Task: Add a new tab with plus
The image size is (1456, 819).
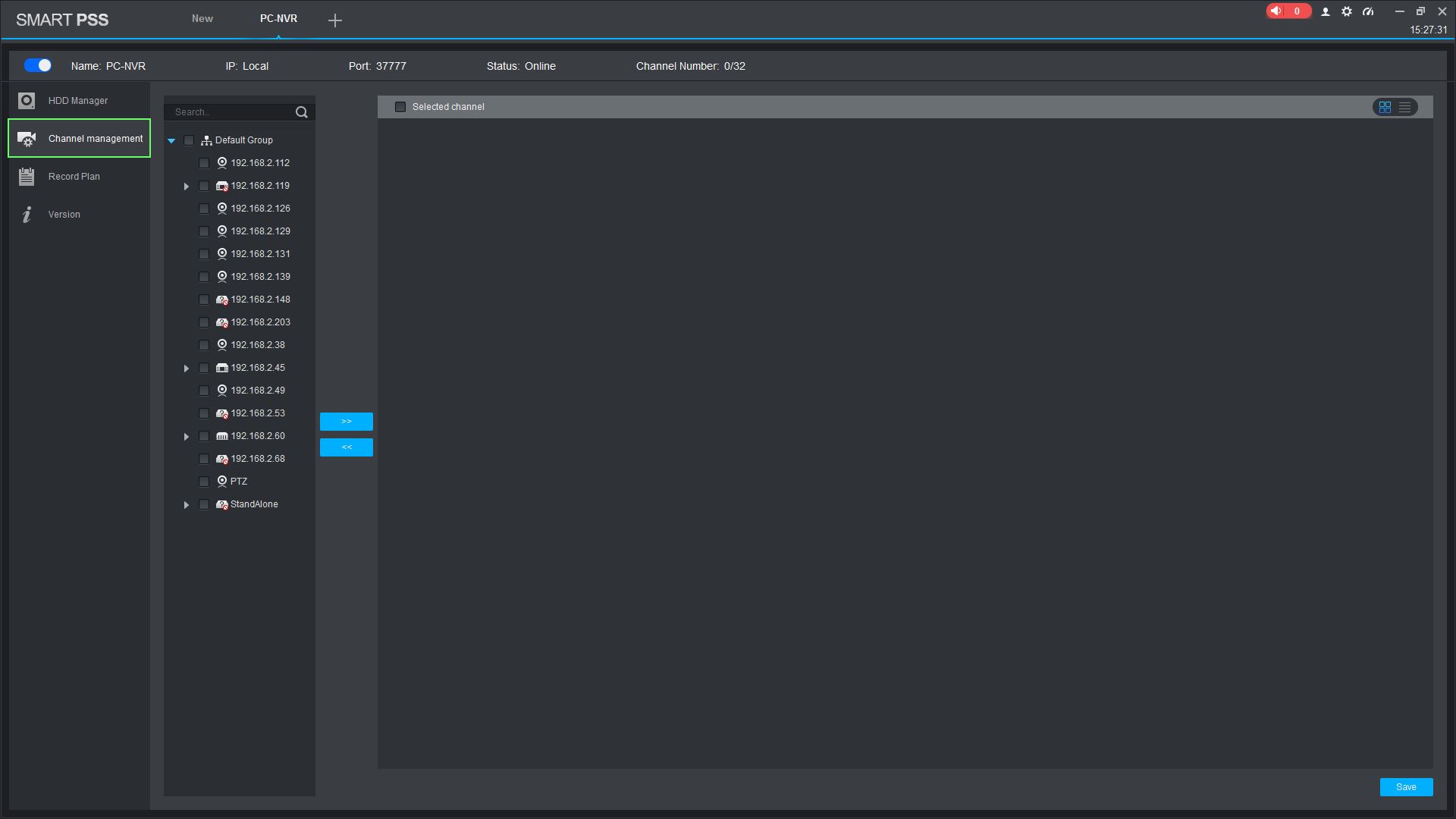Action: pos(335,20)
